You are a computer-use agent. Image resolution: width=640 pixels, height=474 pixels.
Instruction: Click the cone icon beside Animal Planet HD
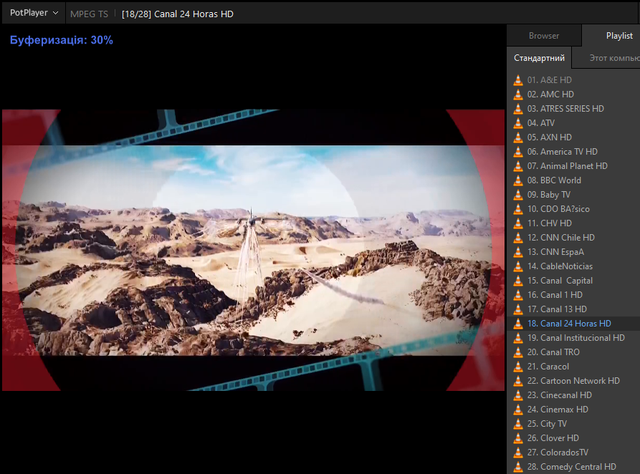pos(518,166)
